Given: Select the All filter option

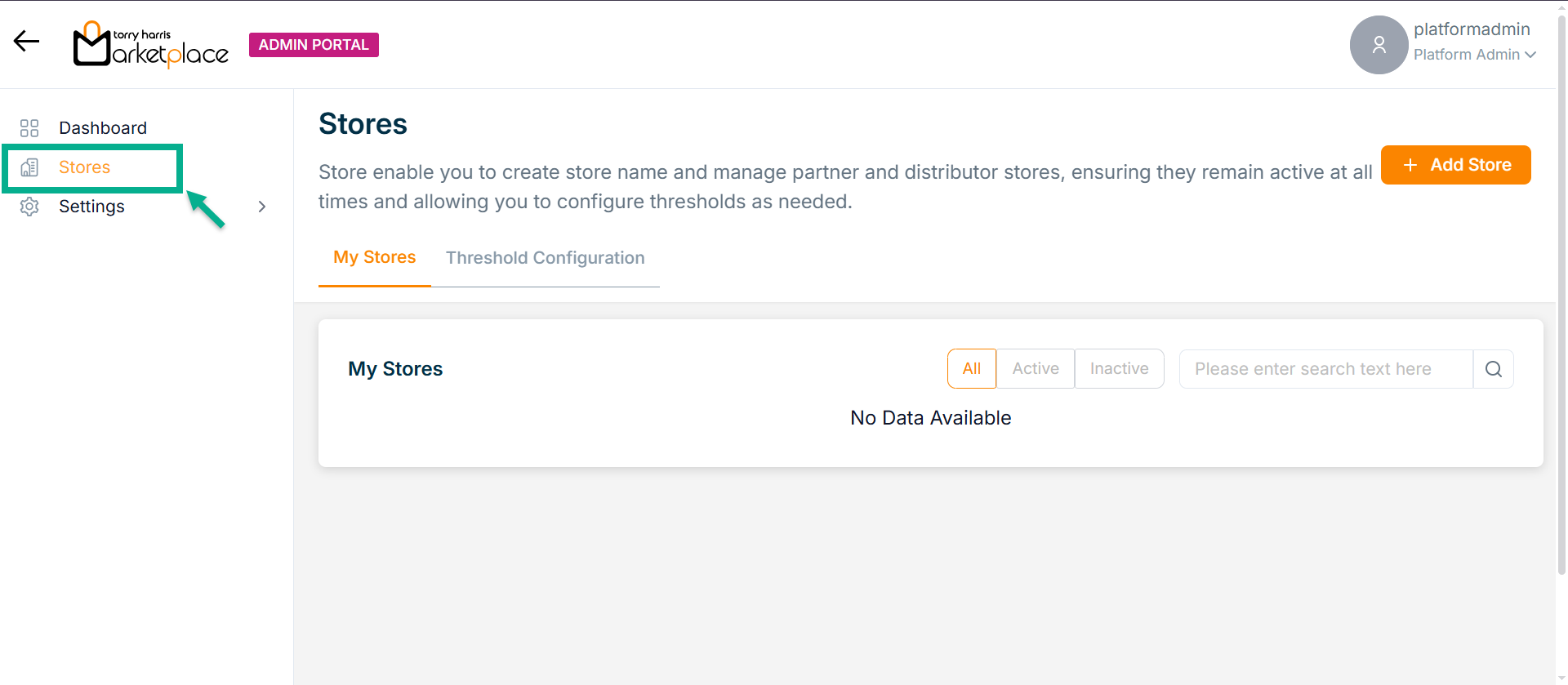Looking at the screenshot, I should click(x=971, y=369).
